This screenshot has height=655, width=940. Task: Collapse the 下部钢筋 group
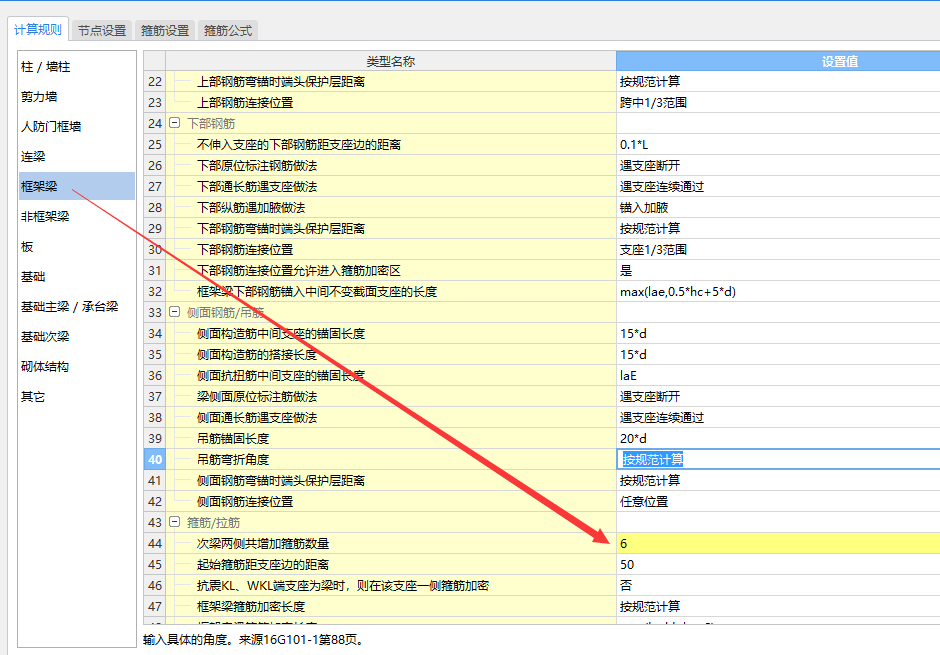point(174,123)
